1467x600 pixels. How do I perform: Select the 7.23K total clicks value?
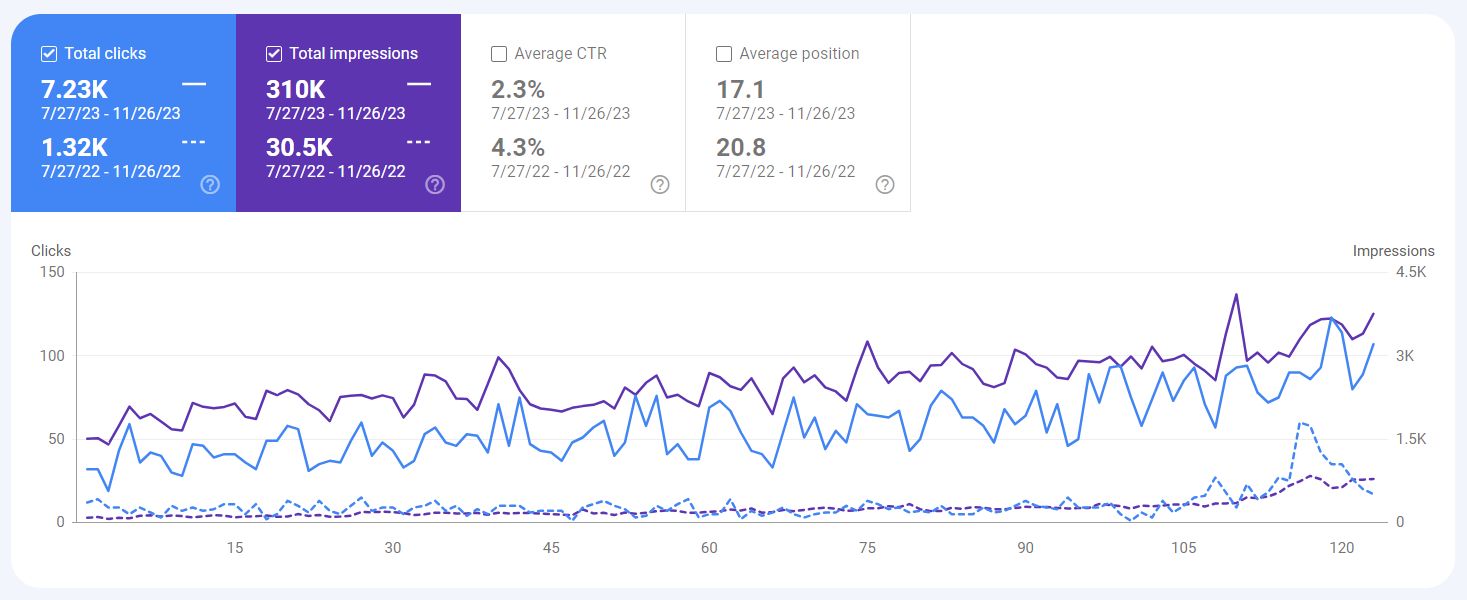pos(74,89)
